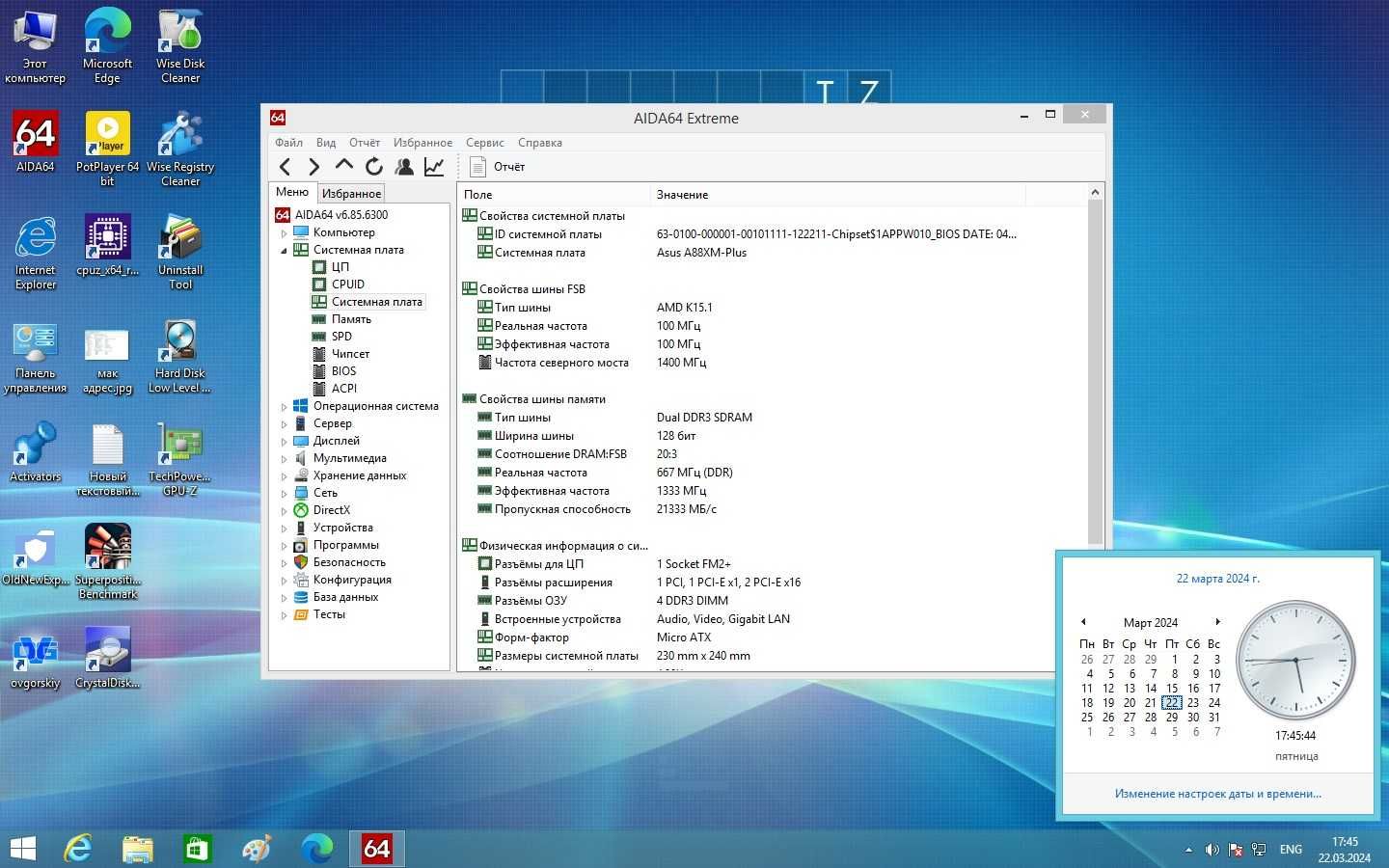1389x868 pixels.
Task: Open the Файл menu
Action: [x=288, y=143]
